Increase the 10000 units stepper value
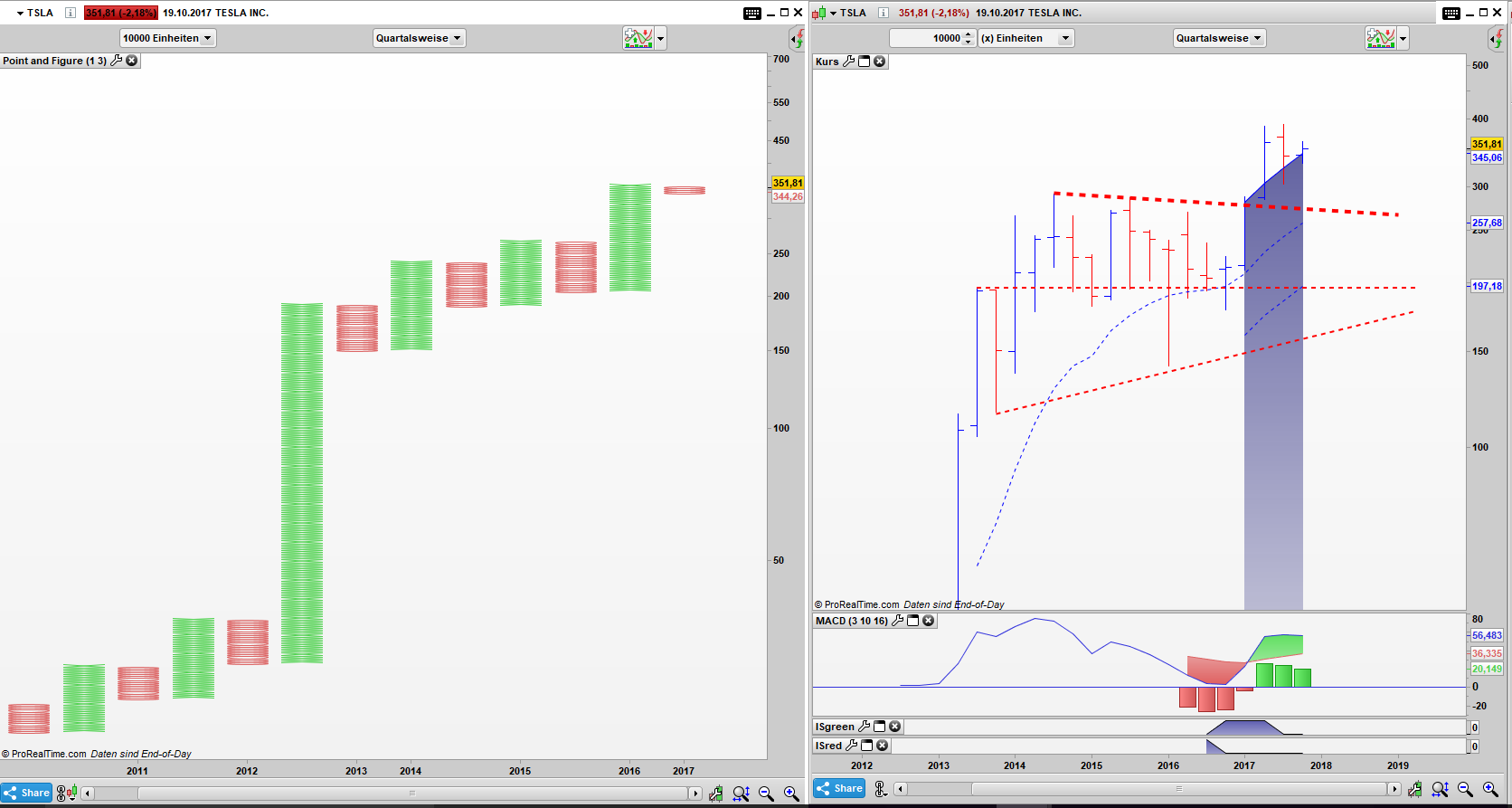Viewport: 1512px width, 808px height. tap(969, 34)
